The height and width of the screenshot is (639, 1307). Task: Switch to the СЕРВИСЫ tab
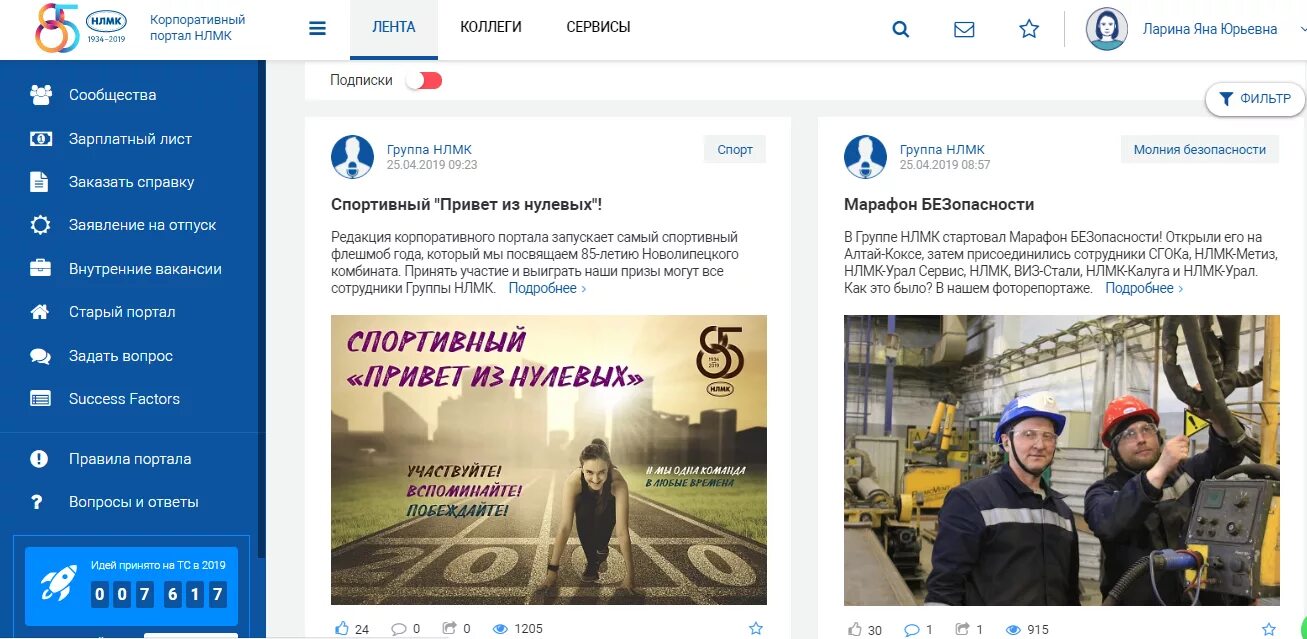click(598, 28)
